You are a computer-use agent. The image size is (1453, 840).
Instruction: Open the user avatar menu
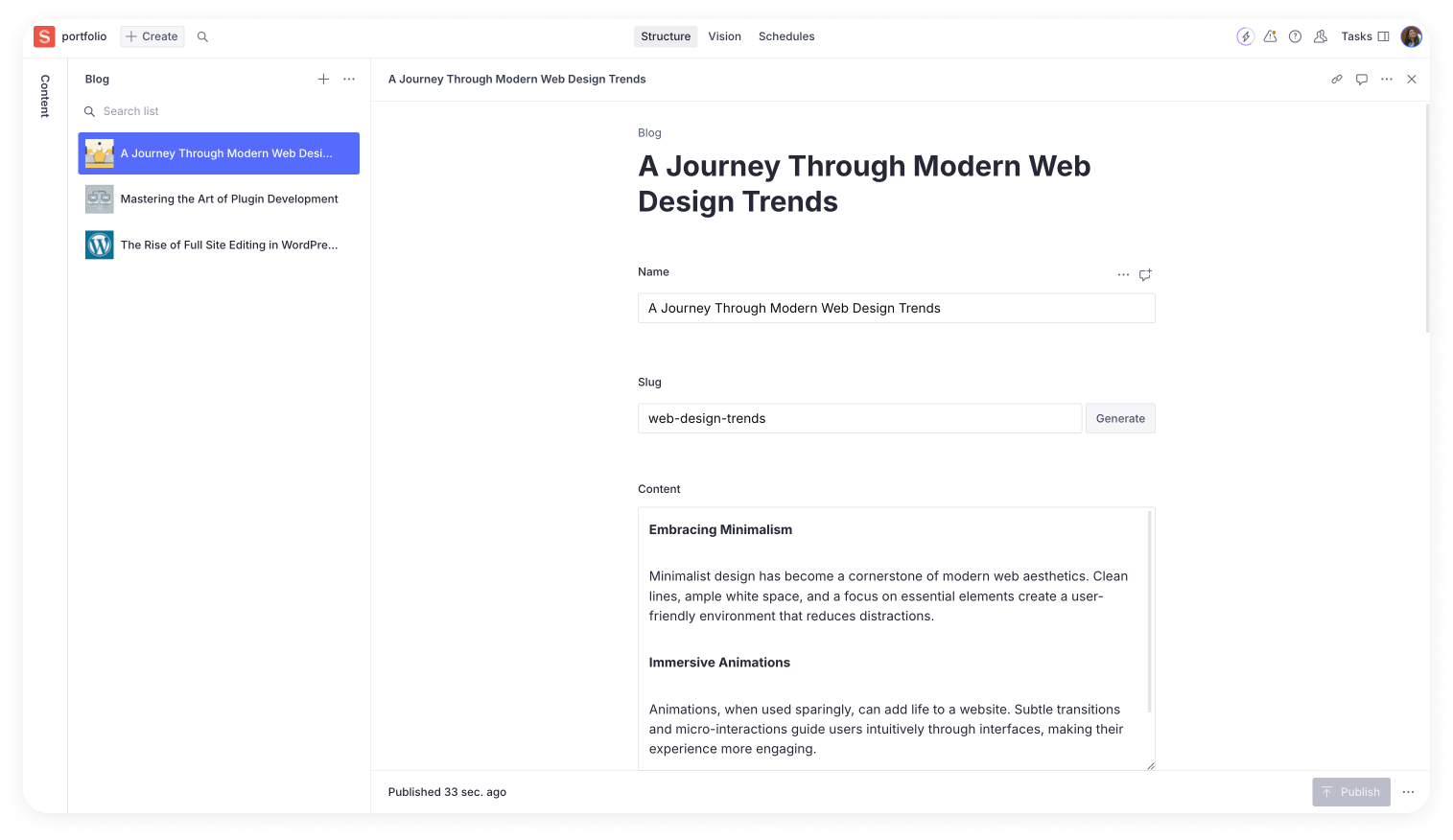point(1412,36)
